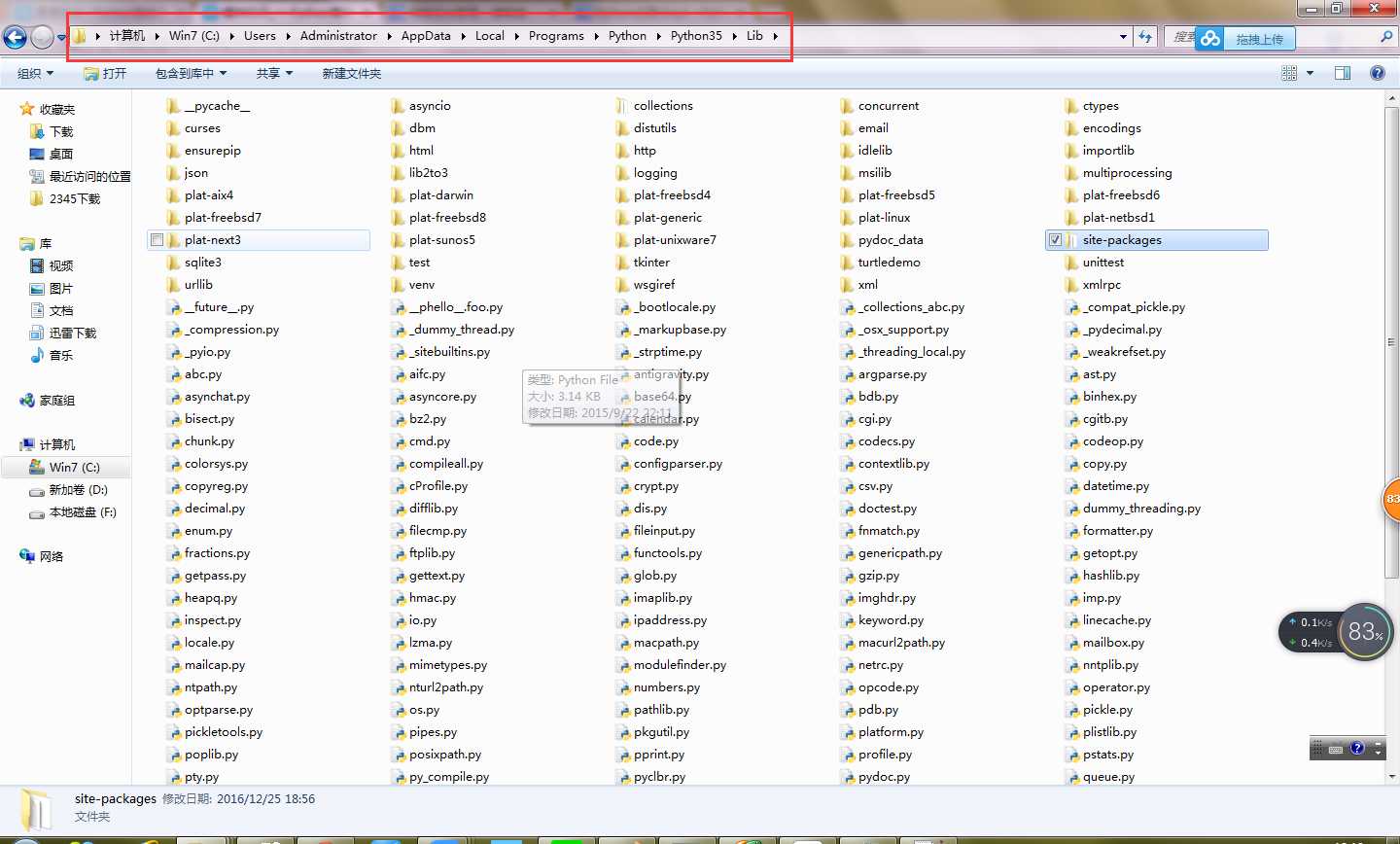
Task: Jump to Users in the address breadcrumb
Action: tap(260, 36)
